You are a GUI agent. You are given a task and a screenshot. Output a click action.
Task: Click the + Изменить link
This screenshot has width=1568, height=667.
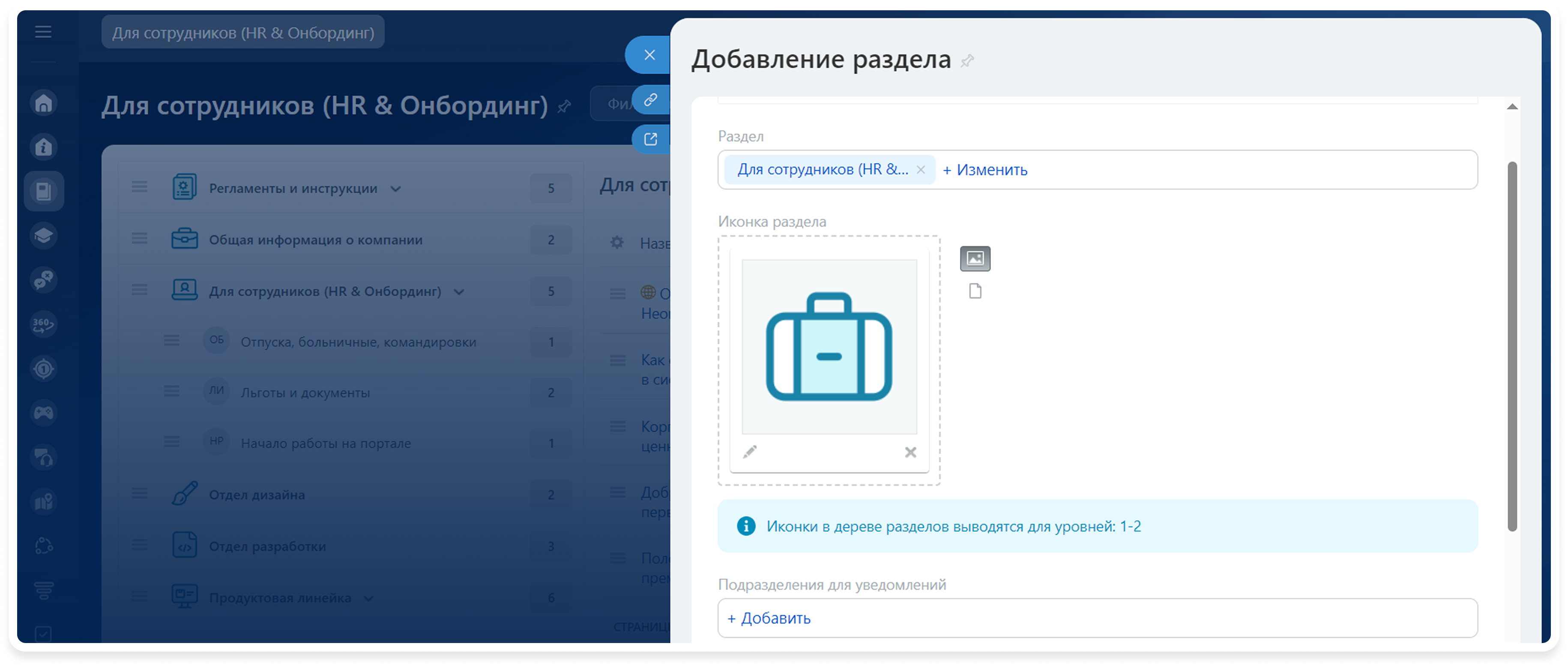pos(985,170)
